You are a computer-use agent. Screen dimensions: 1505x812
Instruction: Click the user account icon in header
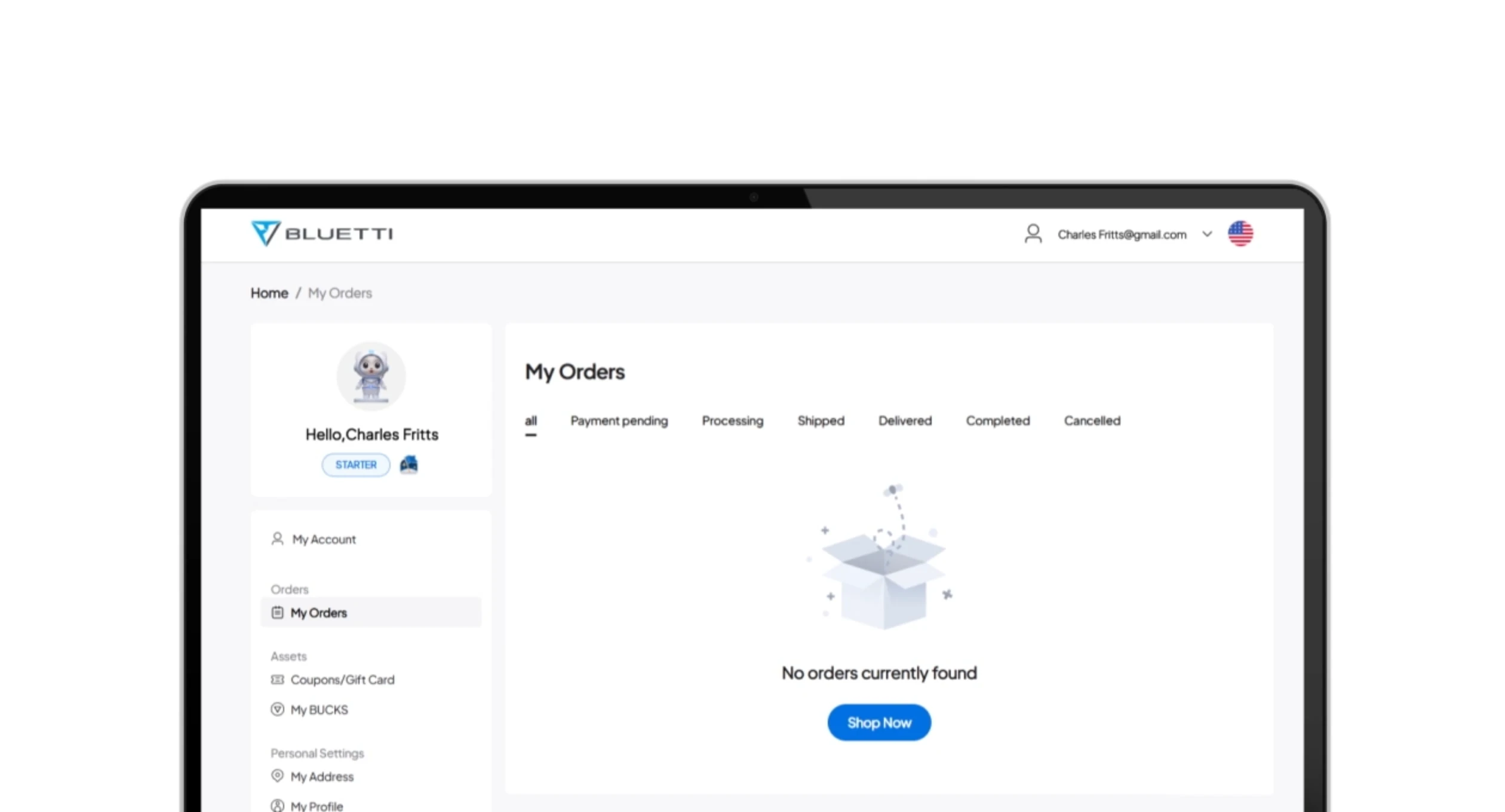(1033, 233)
